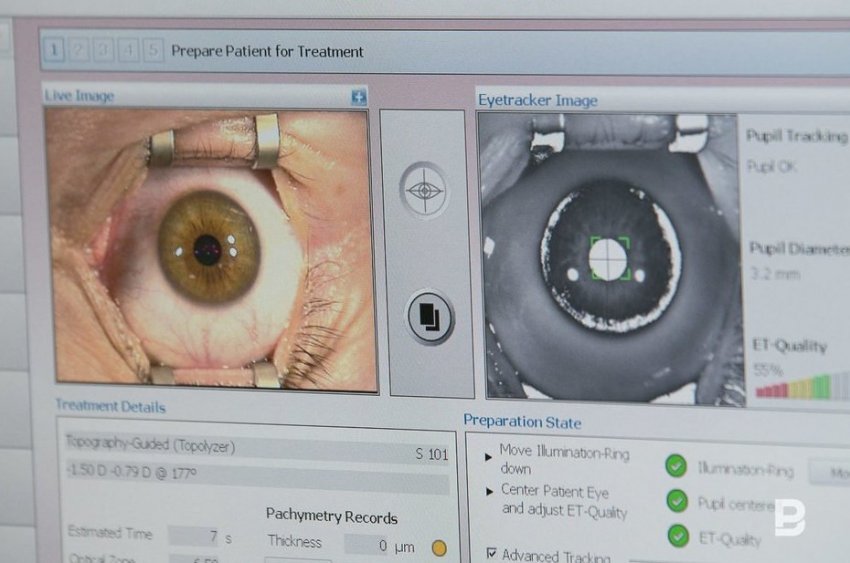Open step 5 in the workflow
Image resolution: width=850 pixels, height=563 pixels.
[x=152, y=50]
